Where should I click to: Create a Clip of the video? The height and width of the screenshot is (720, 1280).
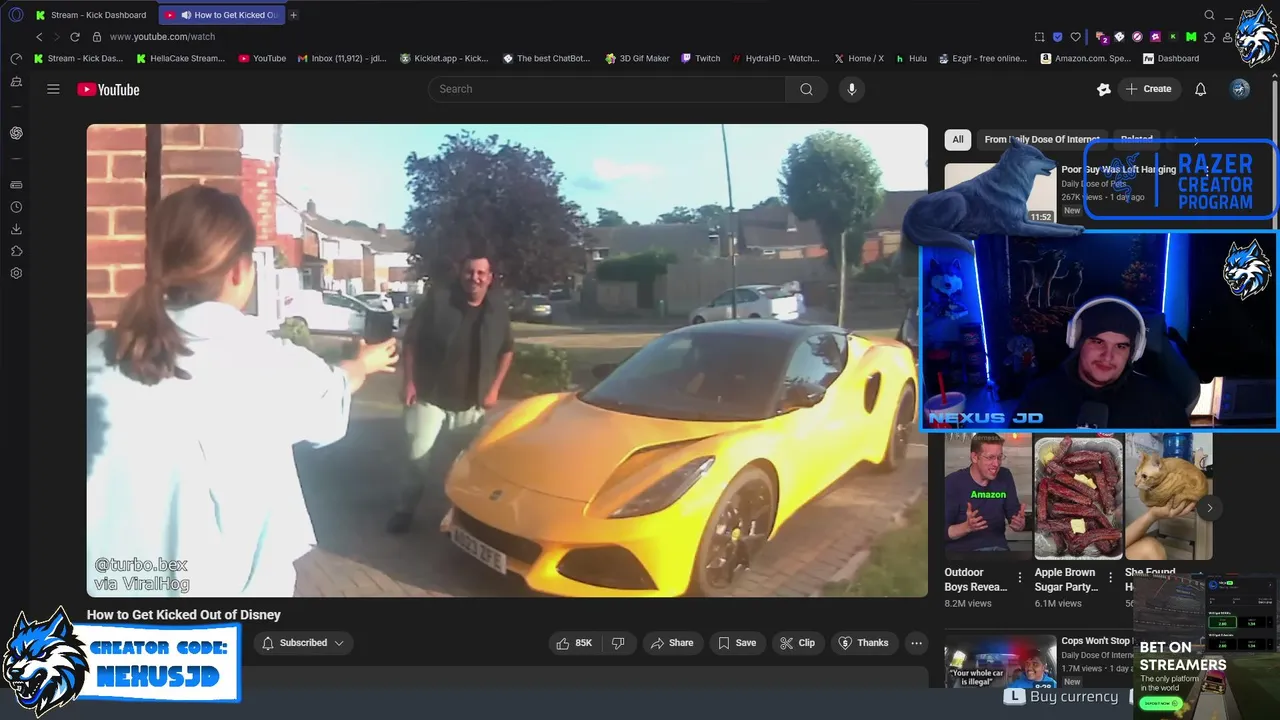[x=797, y=643]
